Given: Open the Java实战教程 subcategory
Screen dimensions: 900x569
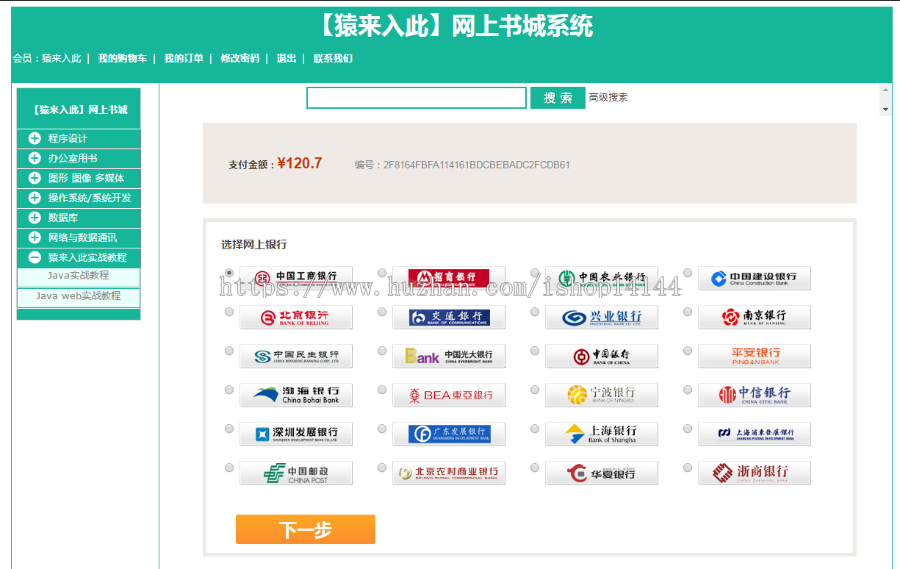Looking at the screenshot, I should (x=78, y=276).
